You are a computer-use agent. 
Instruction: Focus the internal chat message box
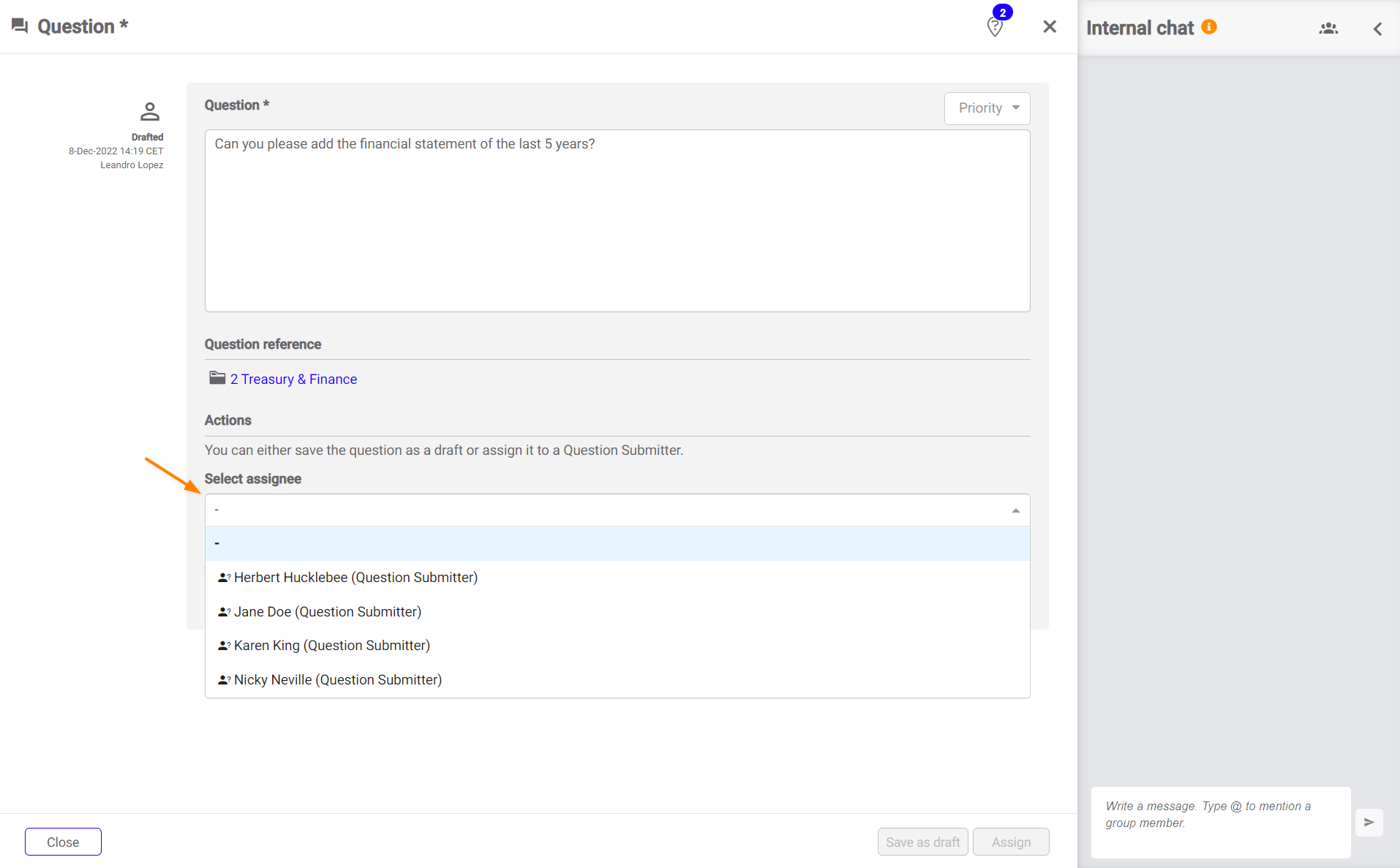pos(1220,822)
